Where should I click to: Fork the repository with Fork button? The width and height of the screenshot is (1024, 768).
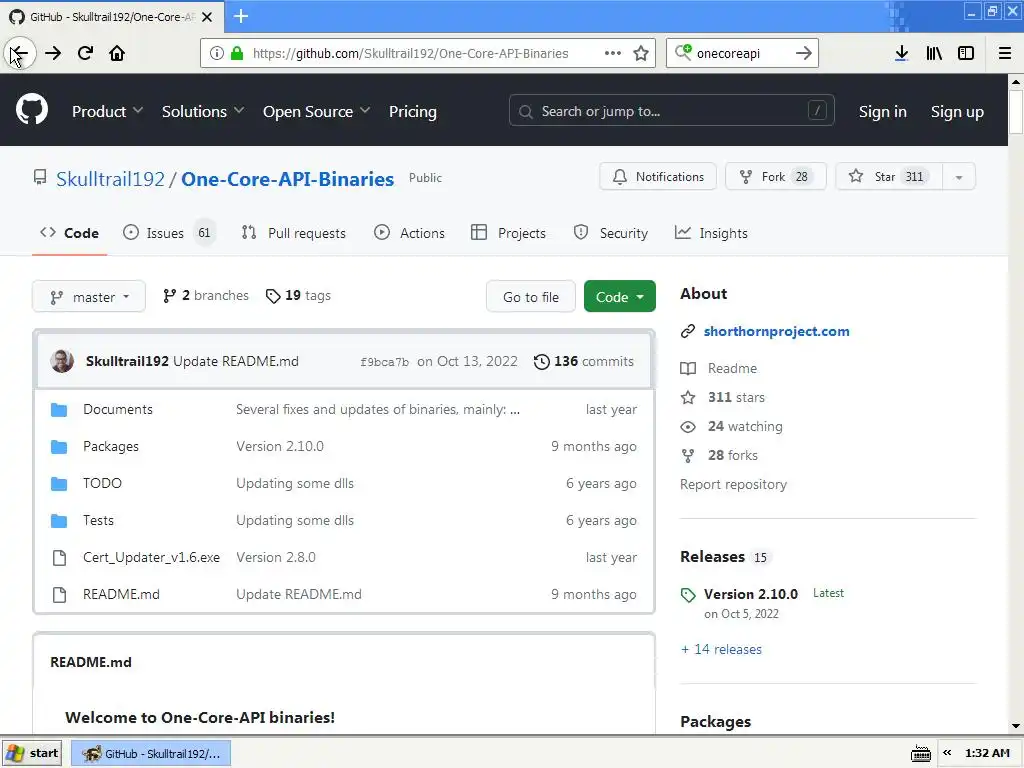tap(776, 176)
